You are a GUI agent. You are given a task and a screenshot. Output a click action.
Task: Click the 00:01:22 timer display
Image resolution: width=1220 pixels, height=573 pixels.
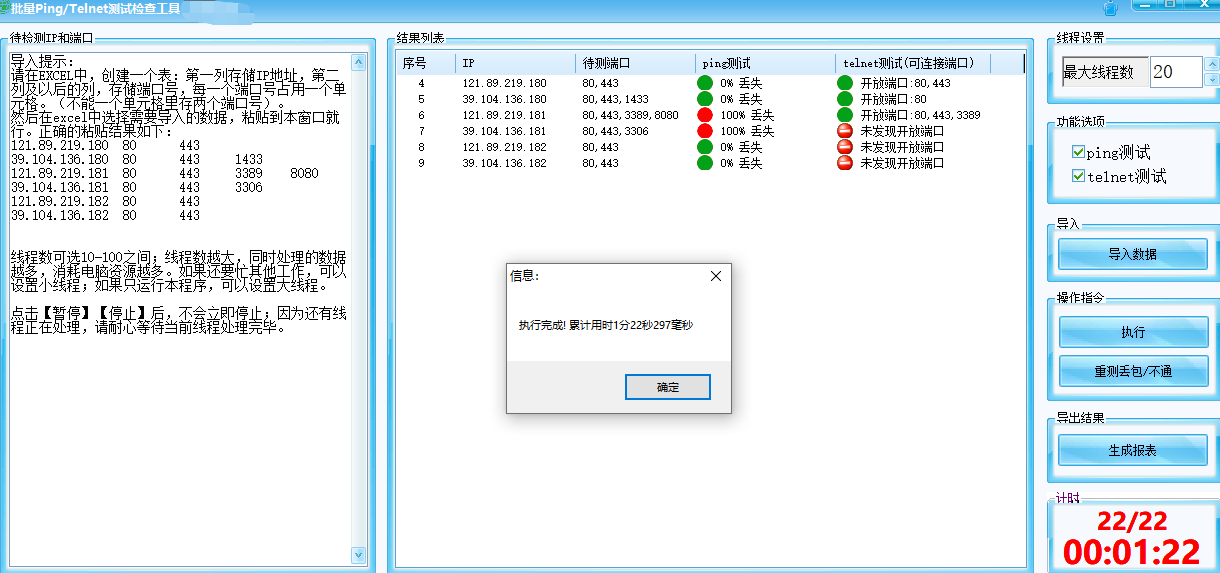point(1131,553)
